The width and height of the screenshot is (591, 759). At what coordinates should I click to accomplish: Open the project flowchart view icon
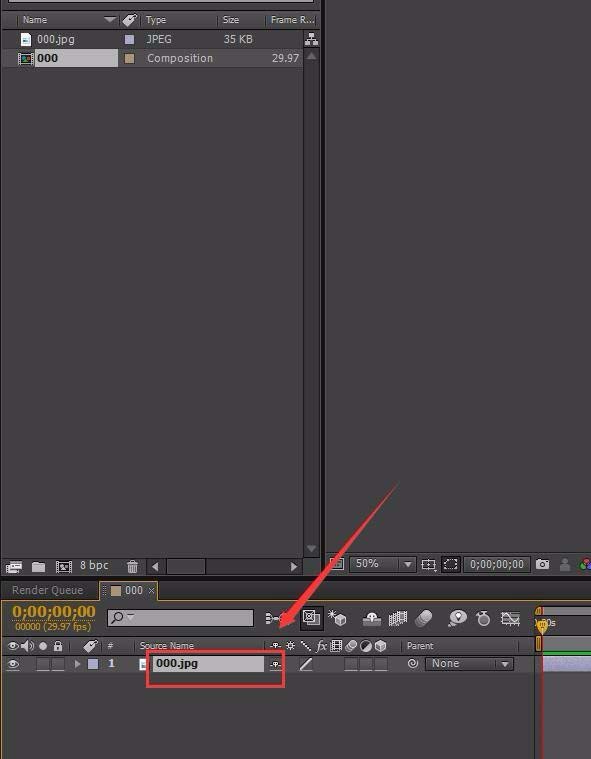[x=311, y=40]
